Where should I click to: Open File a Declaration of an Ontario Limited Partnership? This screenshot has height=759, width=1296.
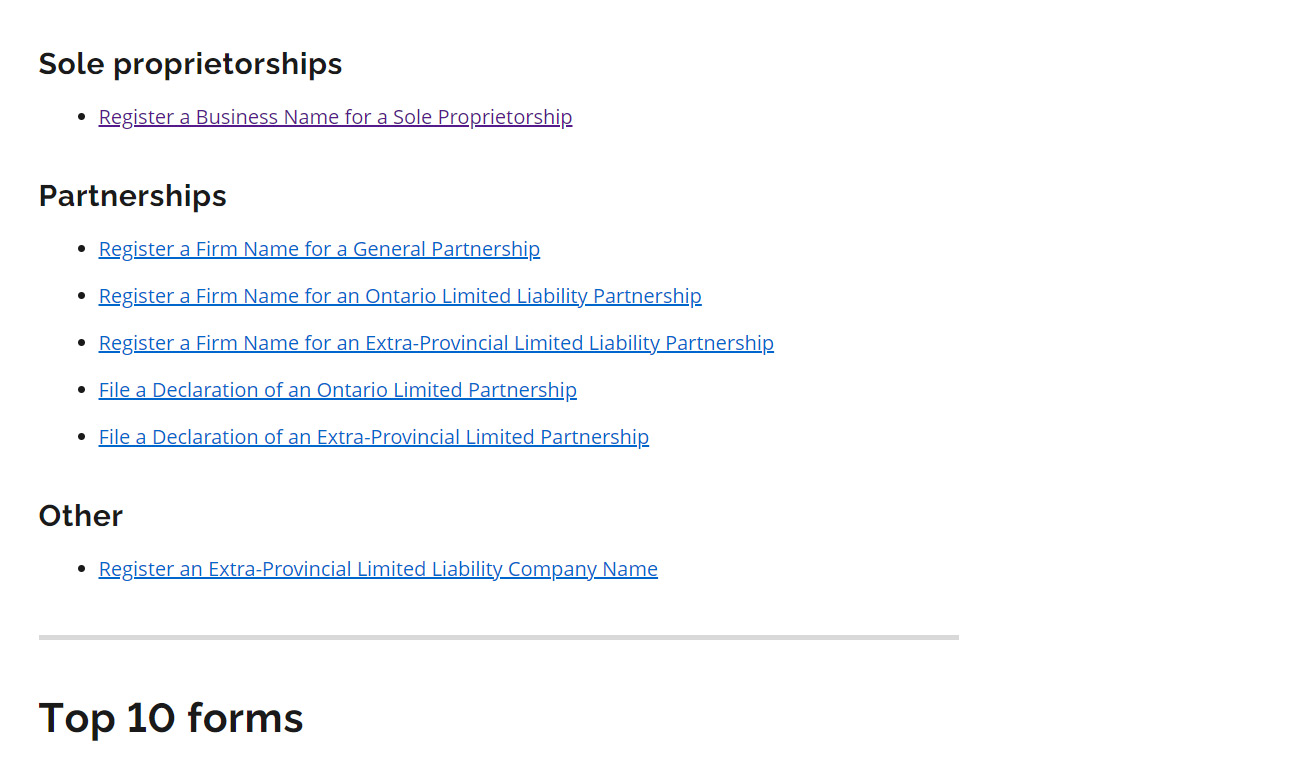pos(338,390)
